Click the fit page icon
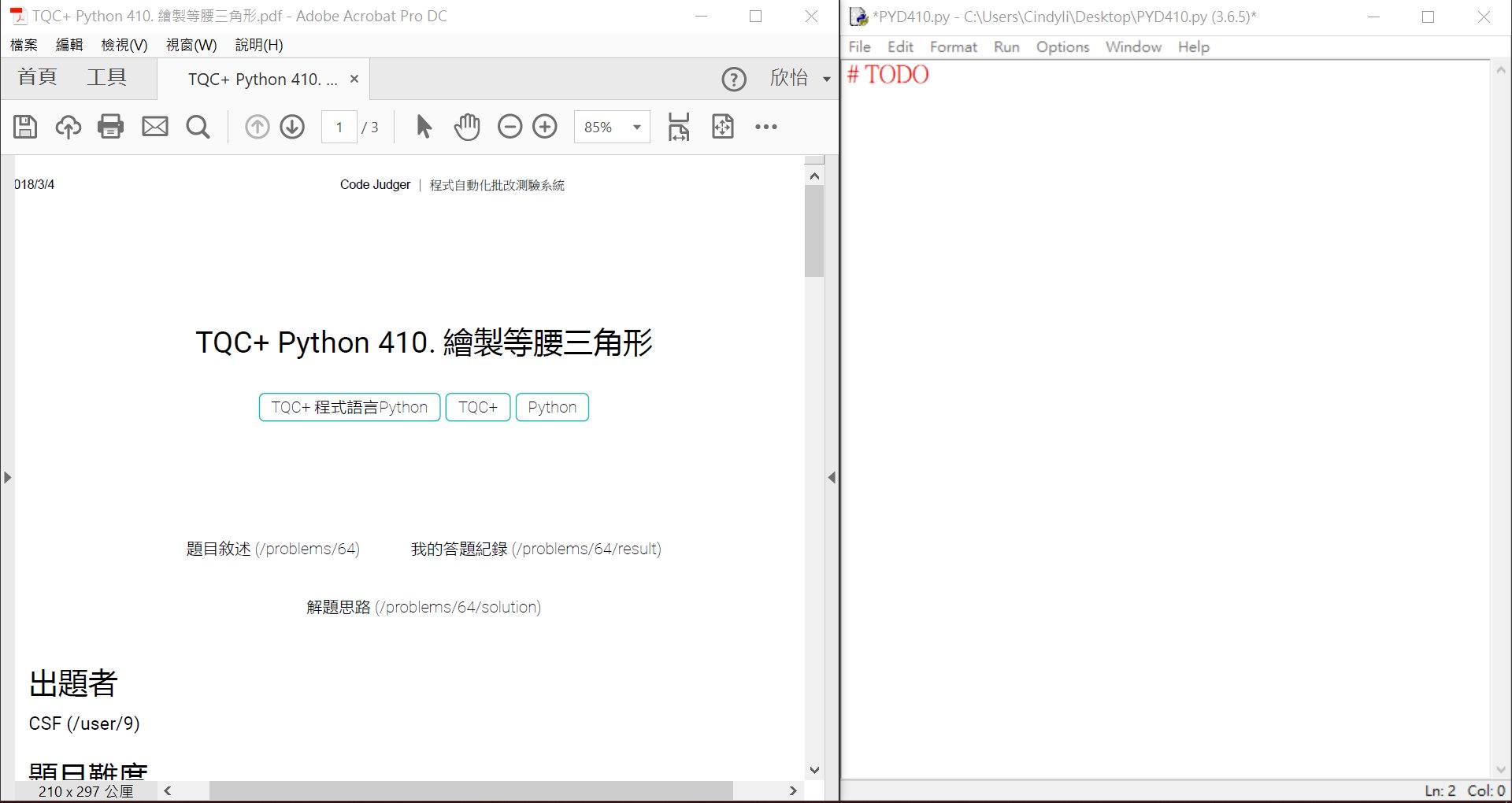Screen dimensions: 1512x803 point(723,127)
